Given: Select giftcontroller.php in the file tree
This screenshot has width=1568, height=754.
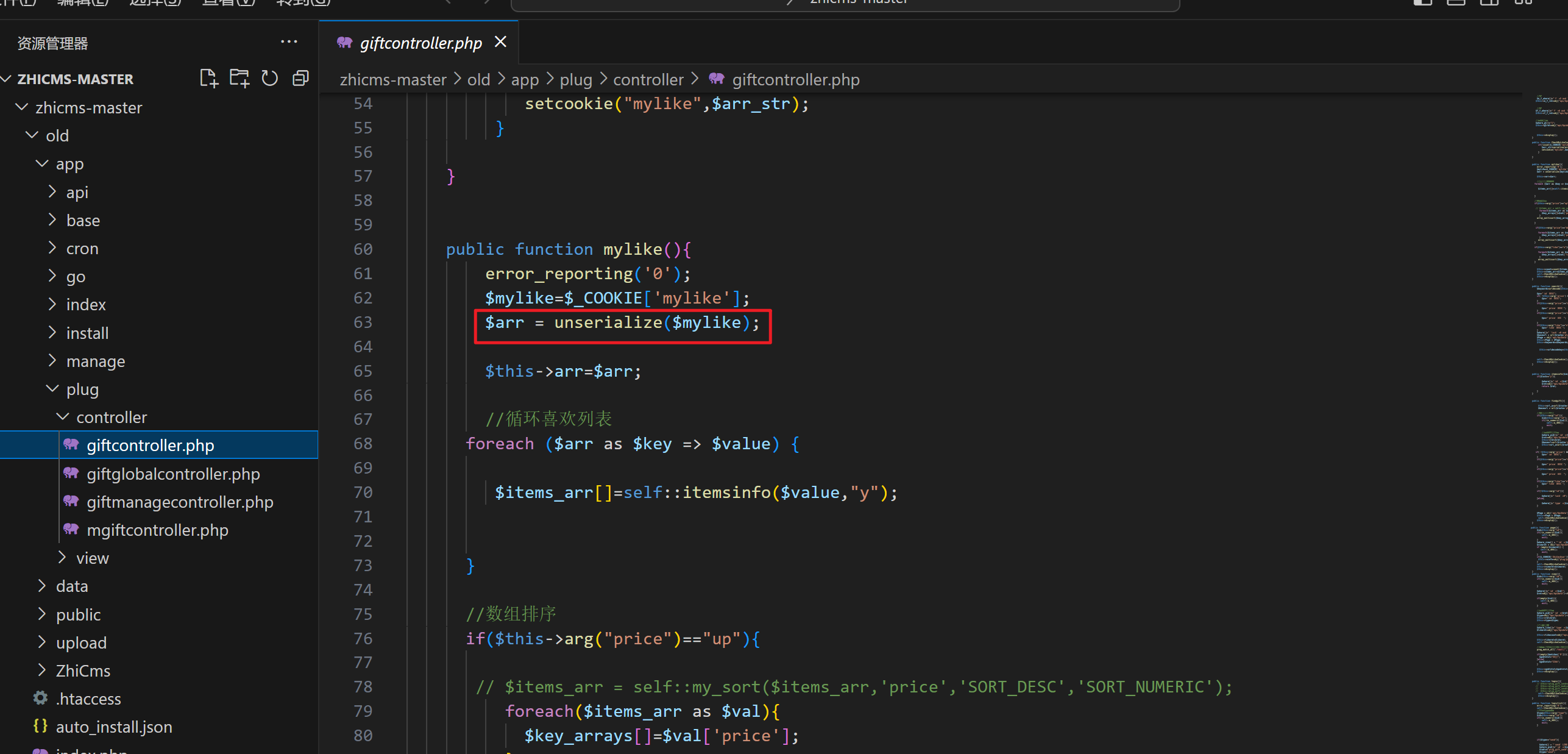Looking at the screenshot, I should pos(159,445).
